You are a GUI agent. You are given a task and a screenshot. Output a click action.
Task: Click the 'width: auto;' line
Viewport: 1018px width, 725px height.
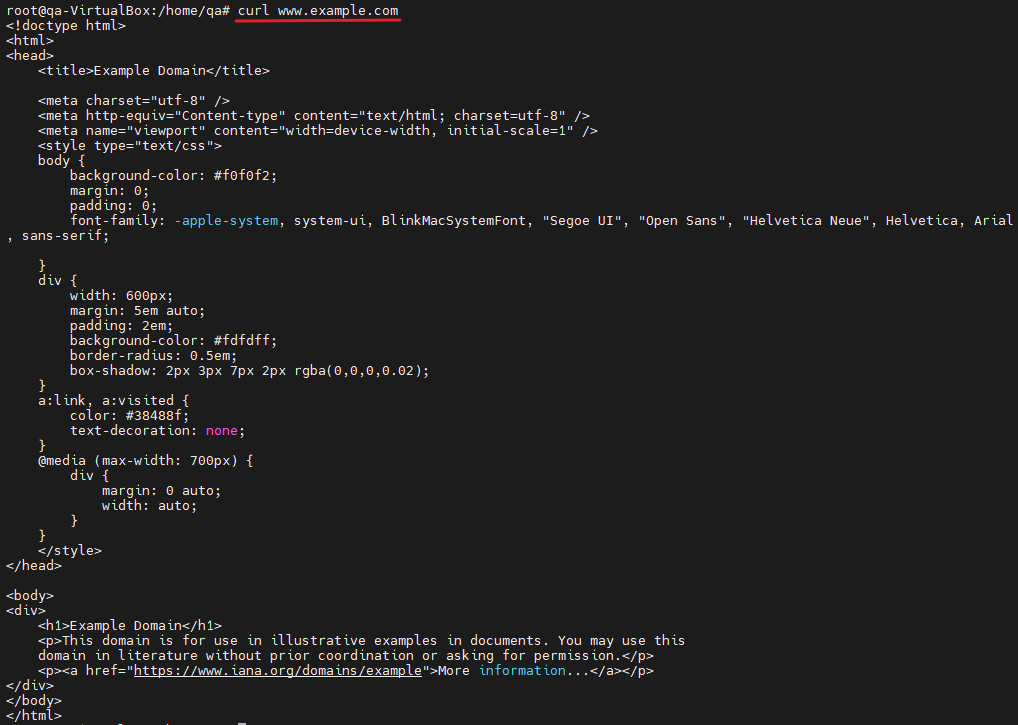point(149,506)
